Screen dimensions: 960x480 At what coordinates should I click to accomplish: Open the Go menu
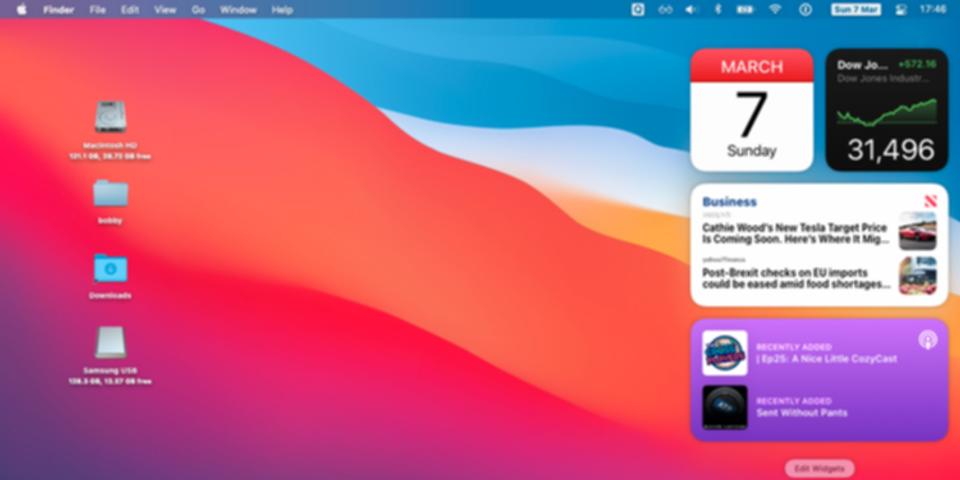coord(198,10)
